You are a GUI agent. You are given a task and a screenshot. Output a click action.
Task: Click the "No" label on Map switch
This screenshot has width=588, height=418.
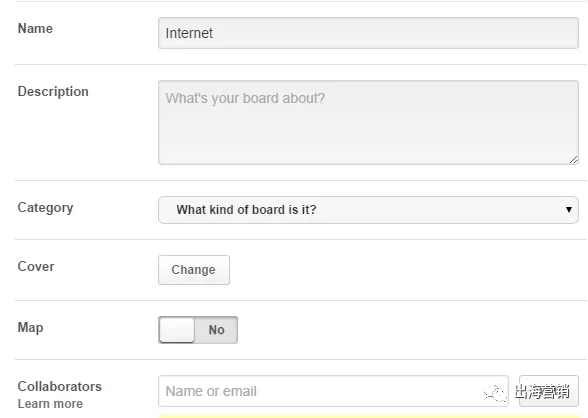pyautogui.click(x=216, y=330)
